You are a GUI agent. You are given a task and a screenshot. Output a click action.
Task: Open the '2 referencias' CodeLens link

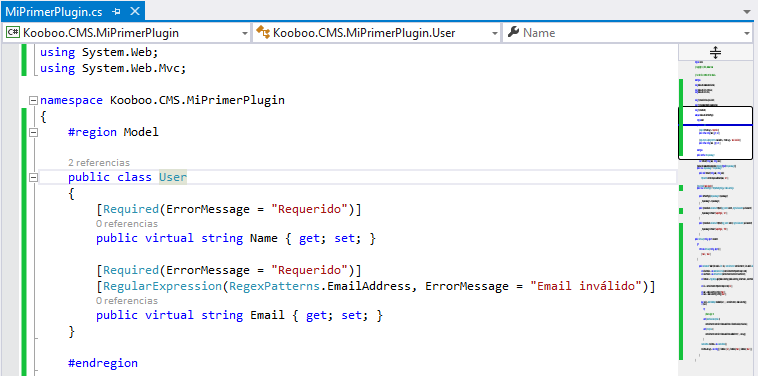[99, 163]
